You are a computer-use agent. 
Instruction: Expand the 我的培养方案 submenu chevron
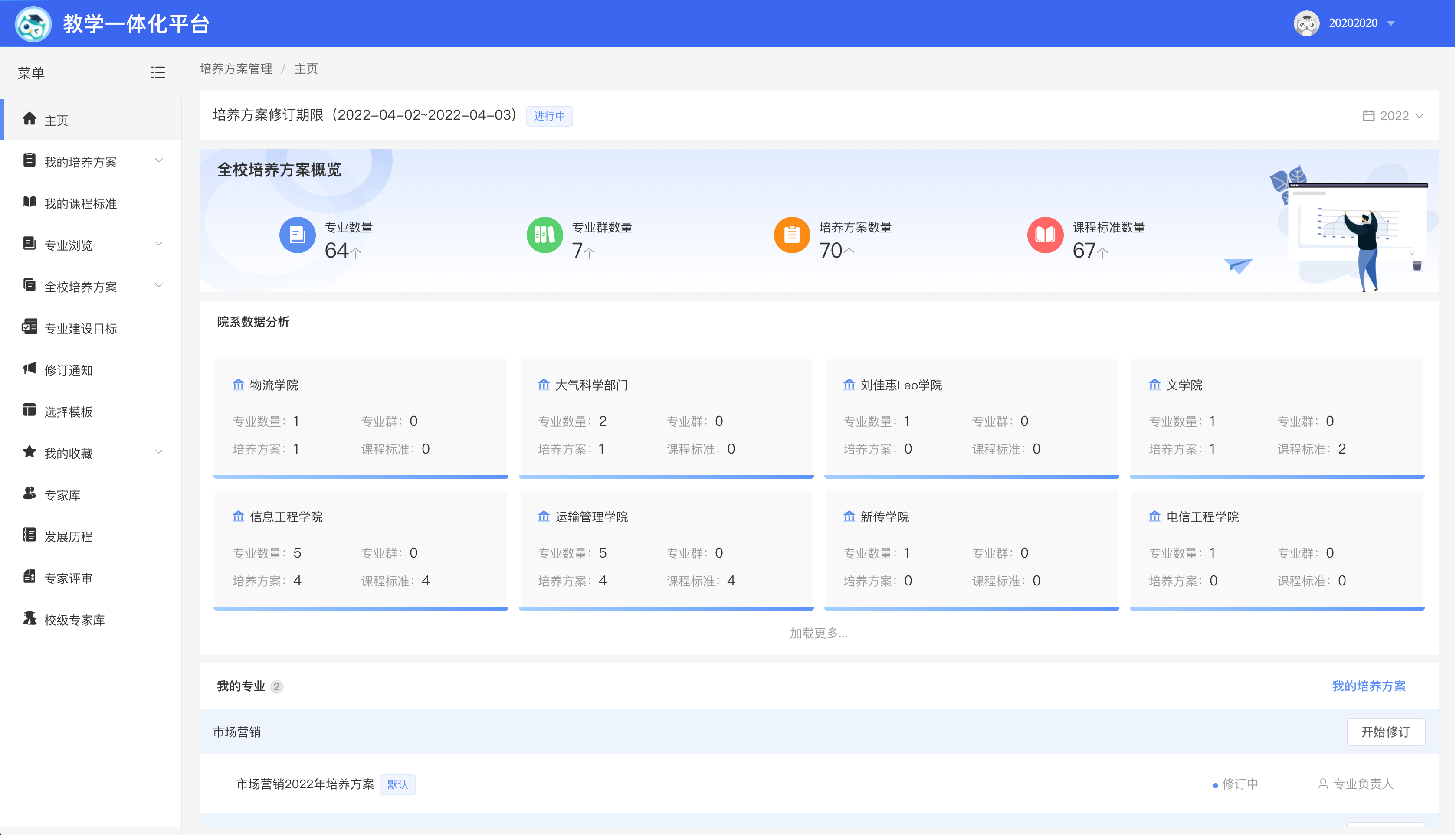[158, 160]
